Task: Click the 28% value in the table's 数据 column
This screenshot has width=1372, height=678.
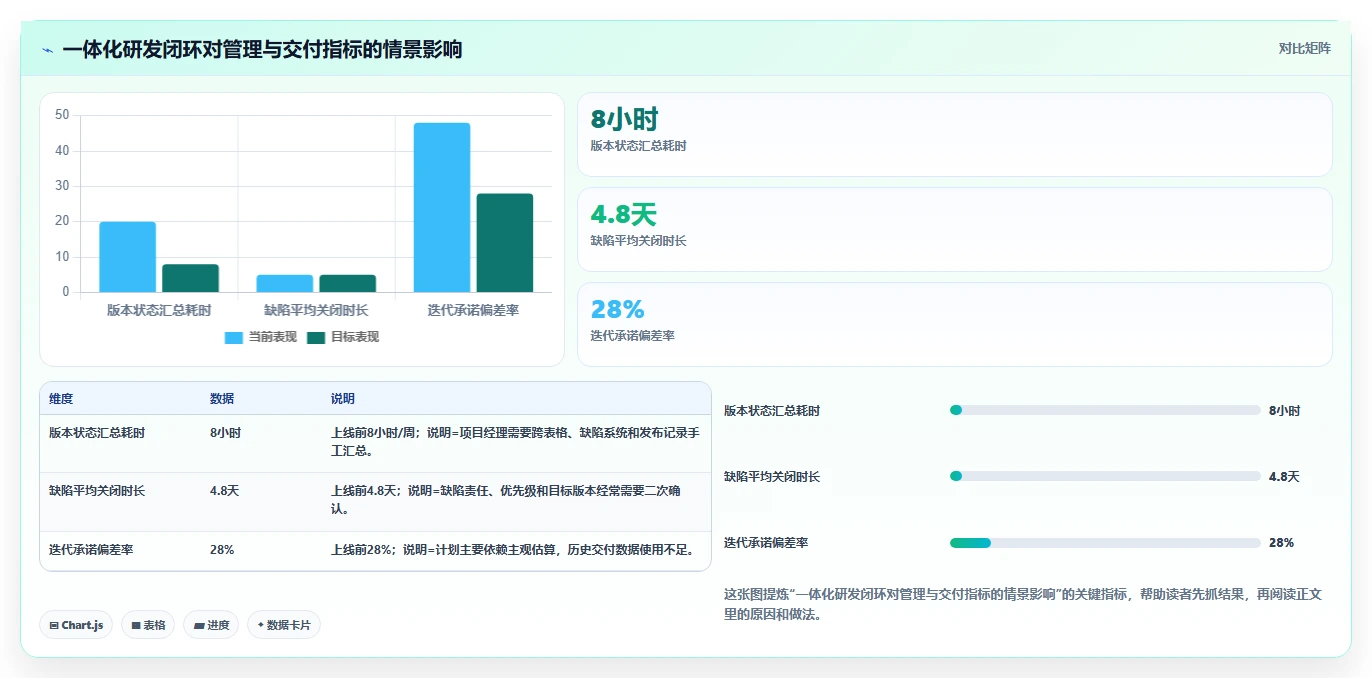Action: pos(222,550)
